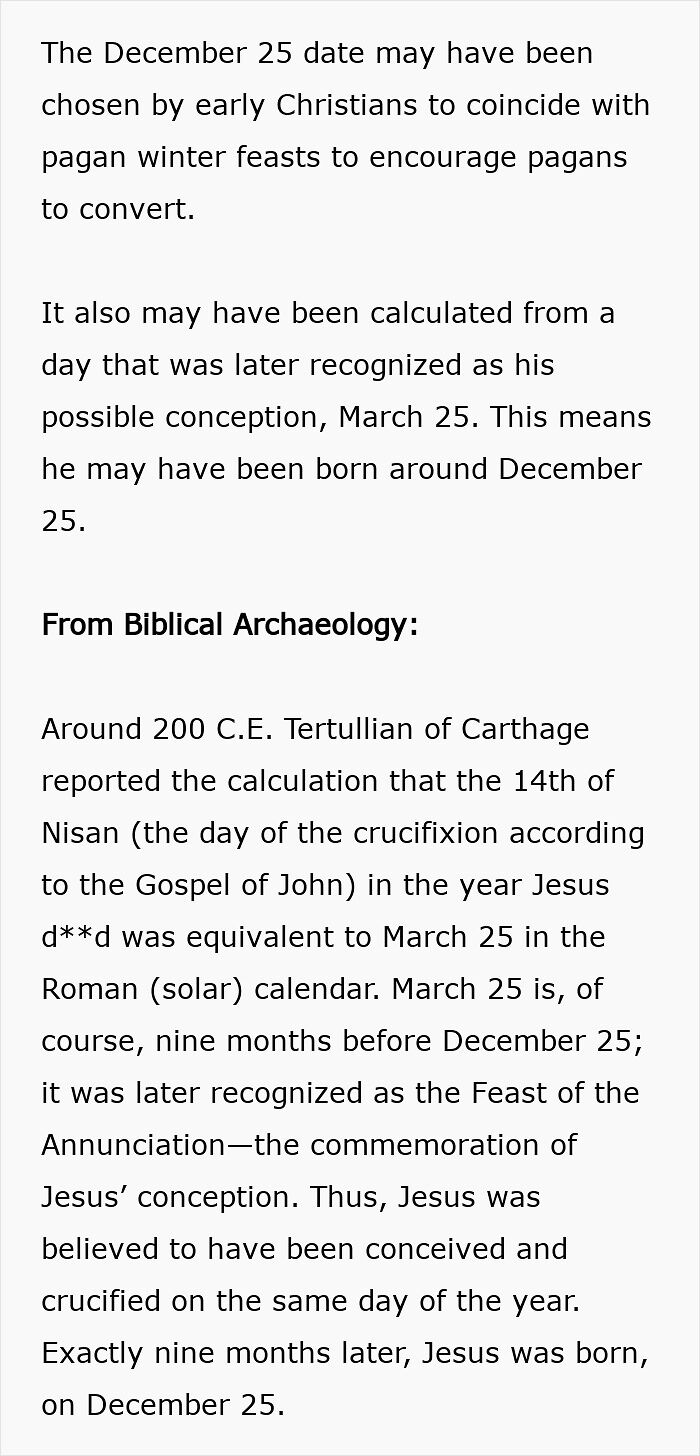Viewport: 700px width, 1456px height.
Task: Click the lone '25.' ending second paragraph
Action: tap(64, 521)
